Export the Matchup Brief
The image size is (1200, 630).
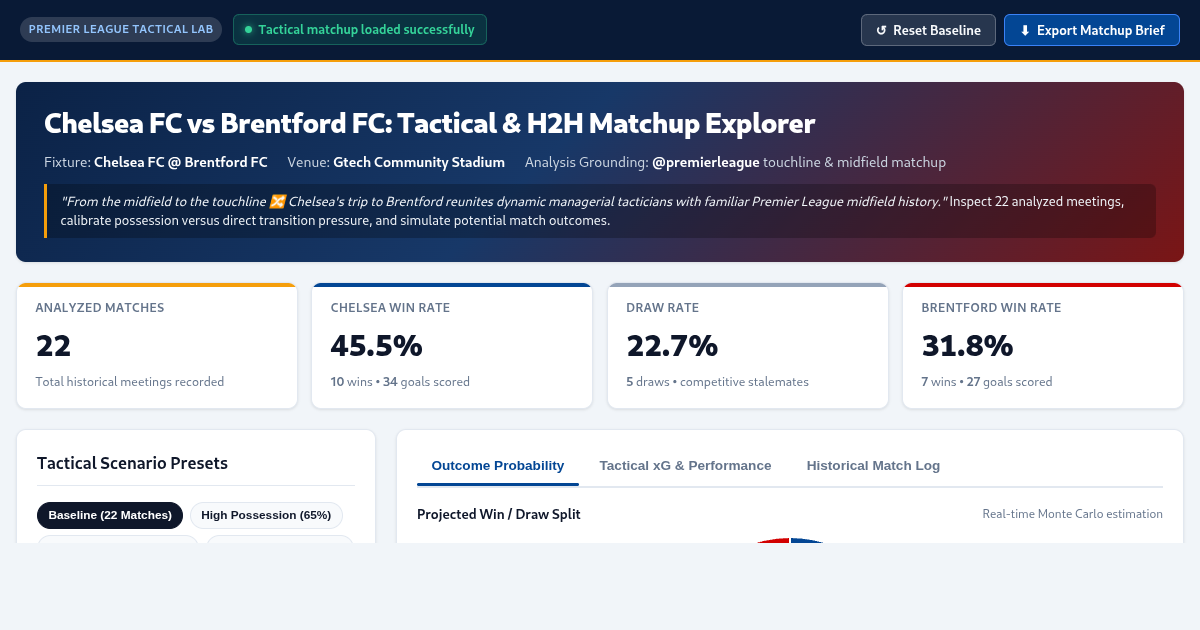1092,30
